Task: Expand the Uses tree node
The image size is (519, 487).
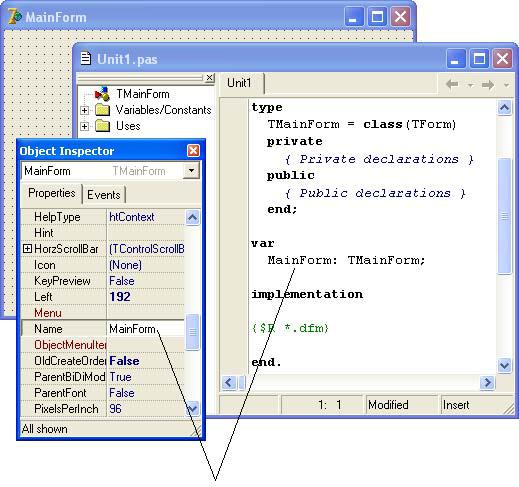Action: (84, 126)
